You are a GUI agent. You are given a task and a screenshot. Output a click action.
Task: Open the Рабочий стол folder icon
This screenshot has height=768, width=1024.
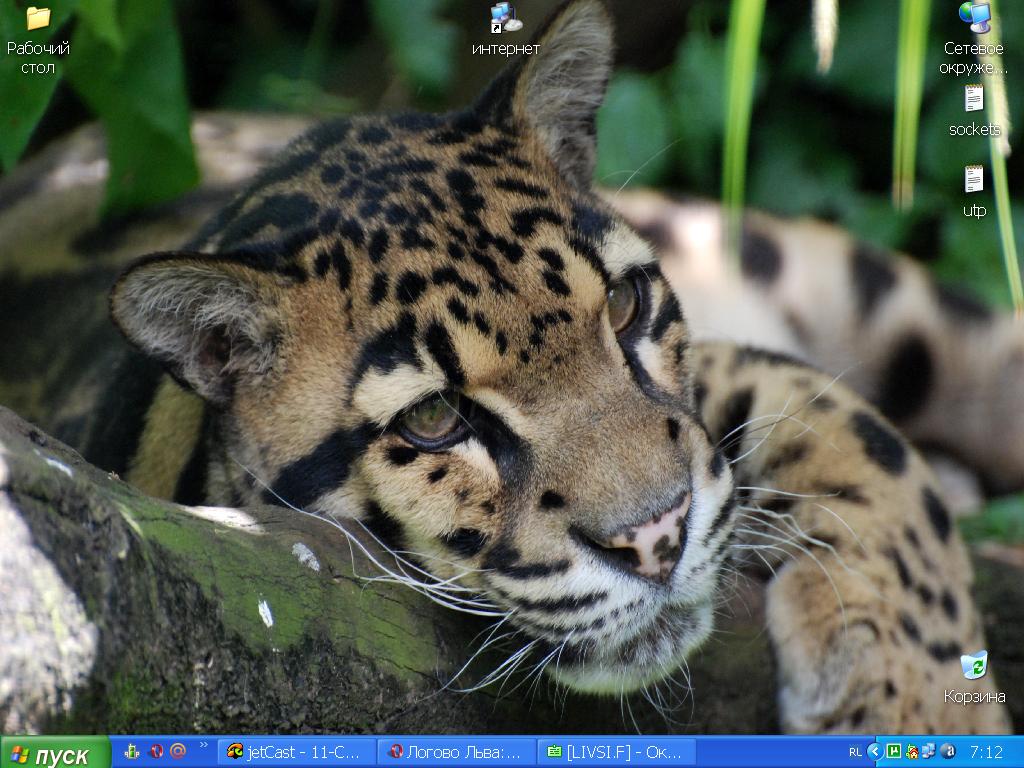pyautogui.click(x=38, y=18)
